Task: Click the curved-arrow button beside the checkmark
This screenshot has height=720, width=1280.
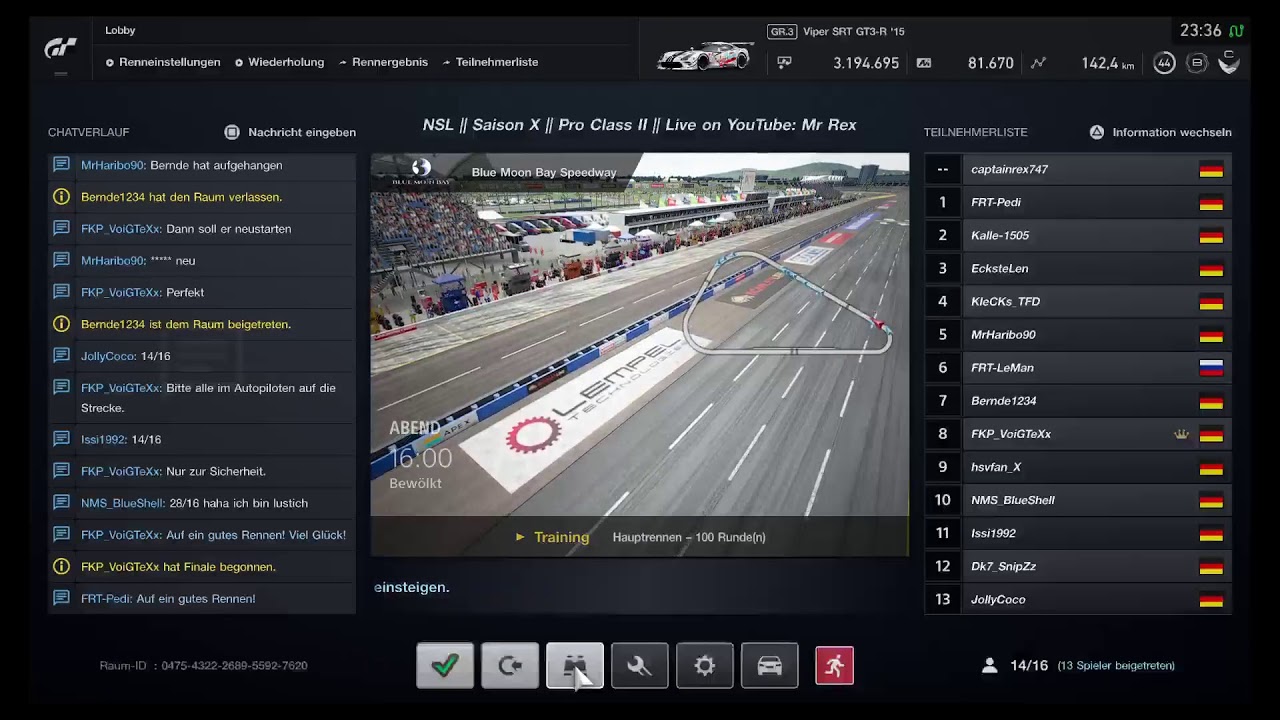Action: tap(510, 666)
